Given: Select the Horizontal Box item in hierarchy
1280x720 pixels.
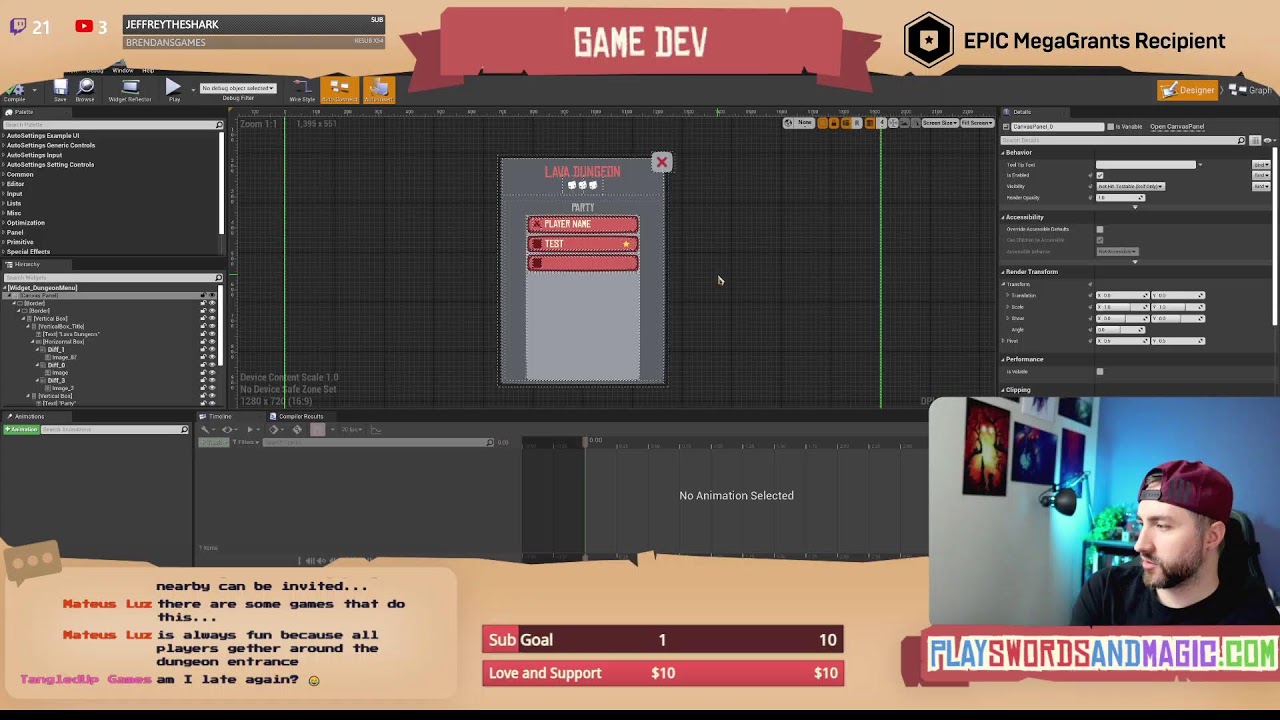Looking at the screenshot, I should pyautogui.click(x=63, y=342).
